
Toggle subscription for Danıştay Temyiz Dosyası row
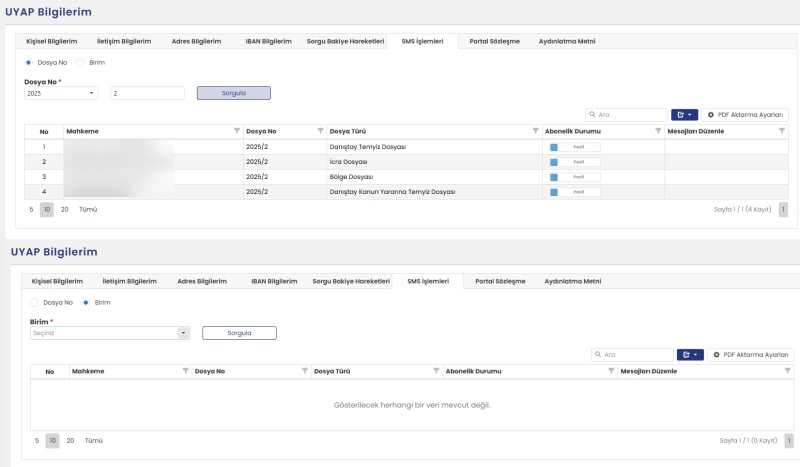click(x=574, y=147)
